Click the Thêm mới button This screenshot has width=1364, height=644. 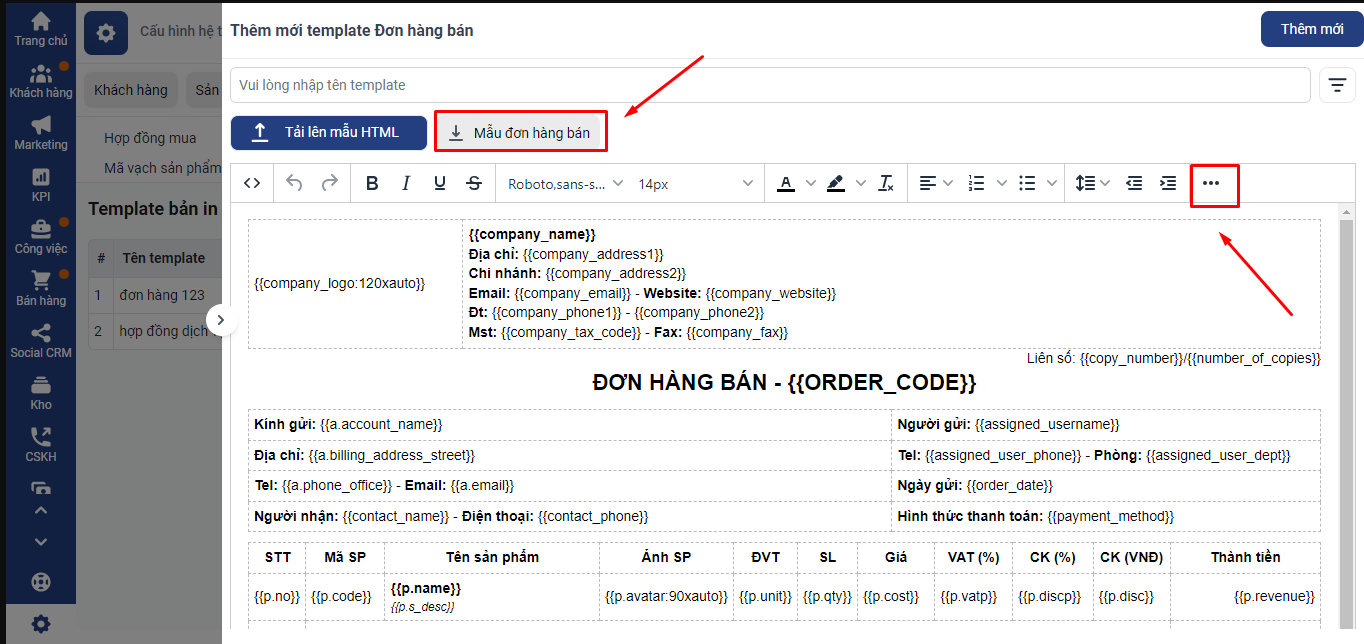(1311, 29)
